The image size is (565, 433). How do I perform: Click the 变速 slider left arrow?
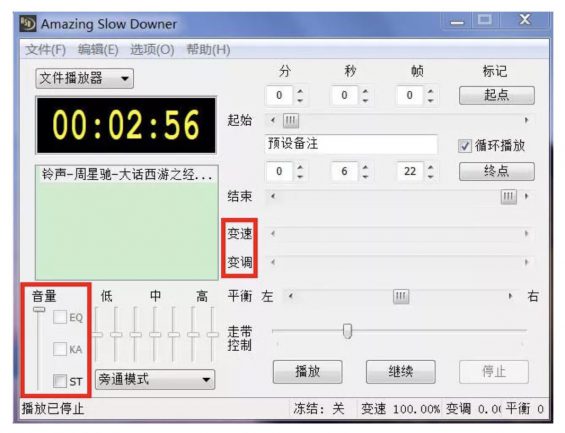click(273, 234)
